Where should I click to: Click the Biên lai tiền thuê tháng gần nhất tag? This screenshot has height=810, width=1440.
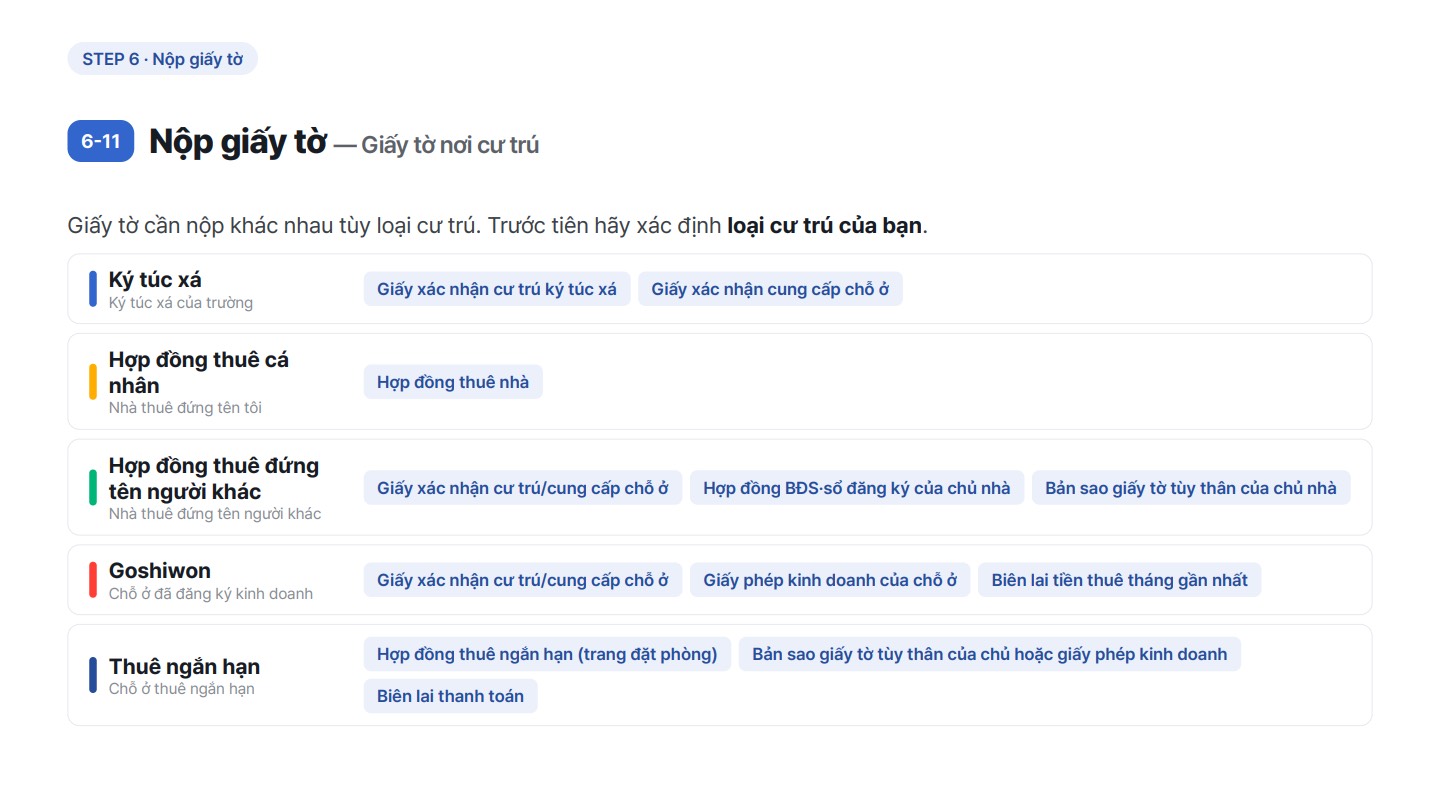click(x=1119, y=580)
